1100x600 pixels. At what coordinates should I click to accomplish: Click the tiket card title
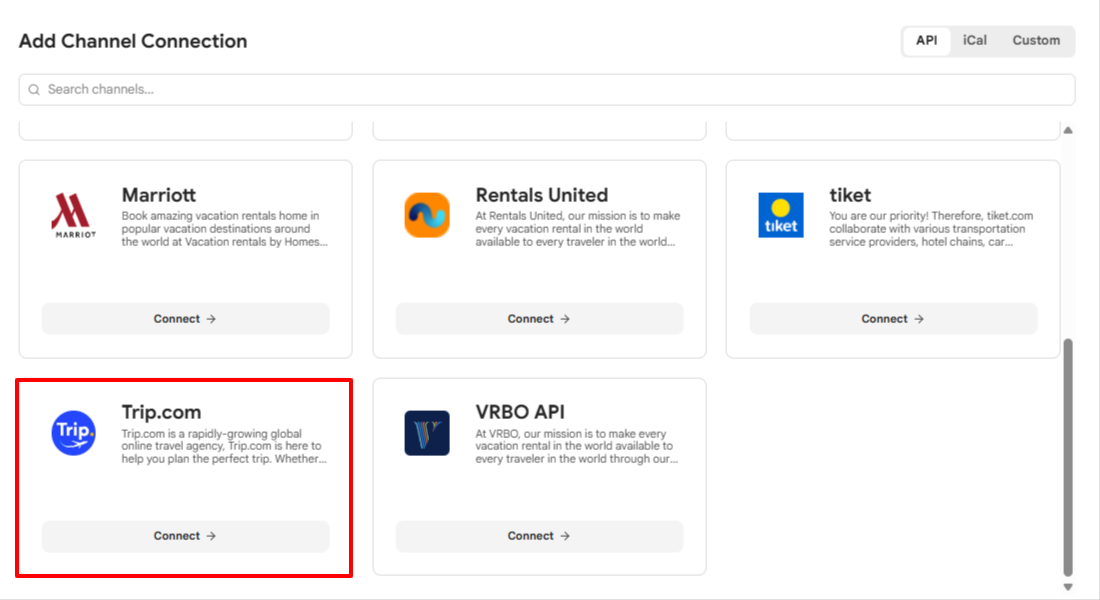850,195
